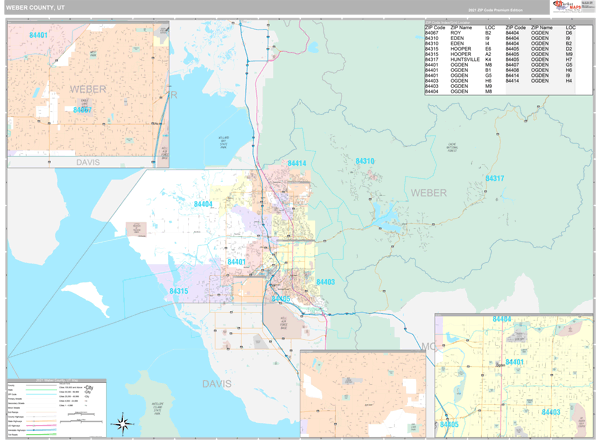Click the compass rose

click(x=122, y=424)
